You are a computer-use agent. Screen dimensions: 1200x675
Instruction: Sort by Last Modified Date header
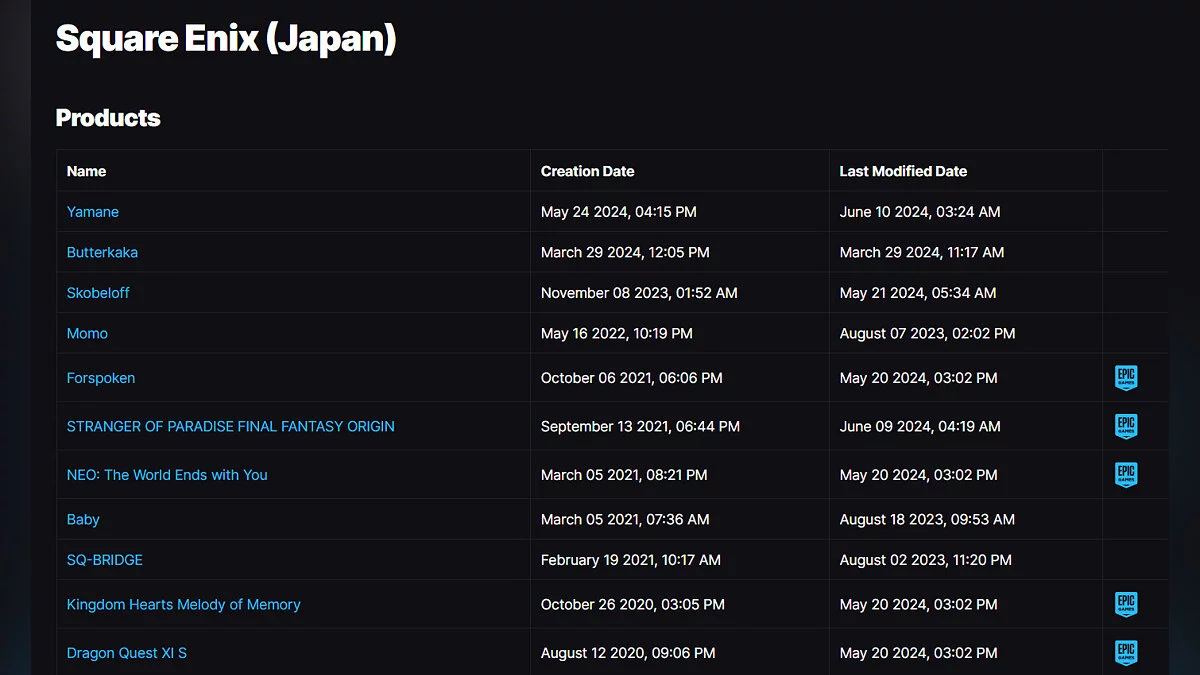click(903, 171)
